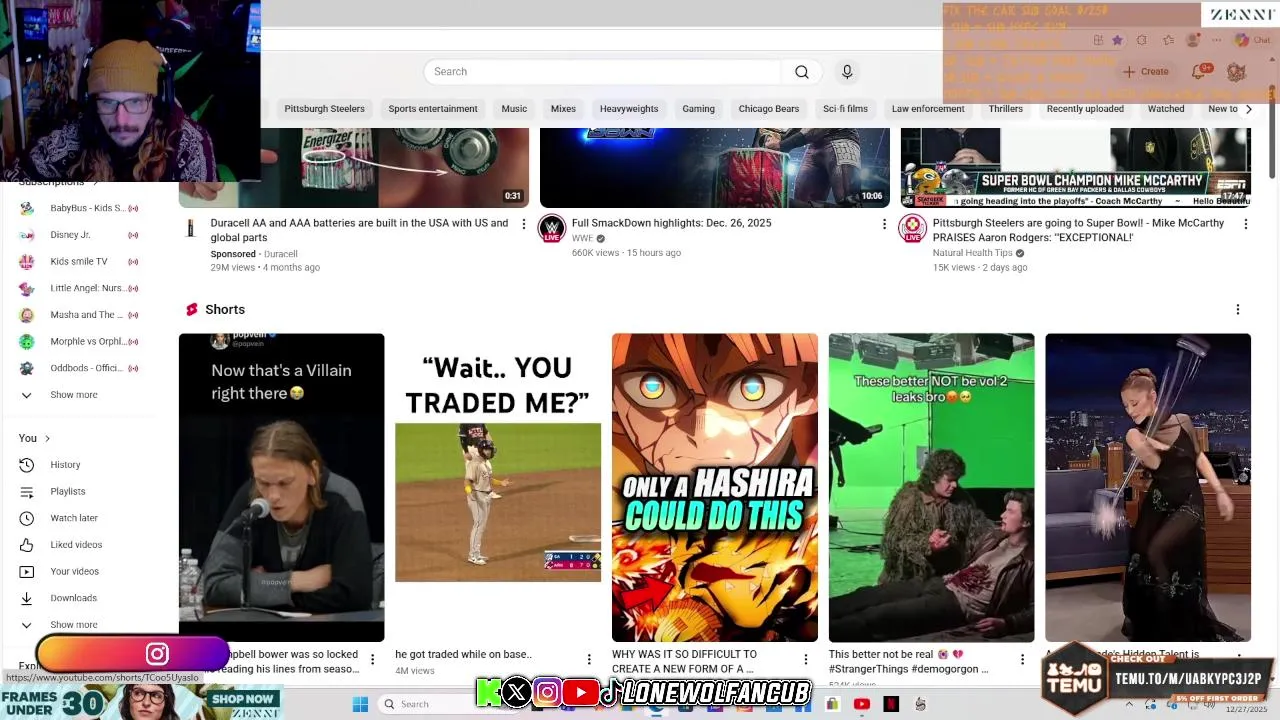The height and width of the screenshot is (720, 1280).
Task: Open Edge favorites list icon
Action: pyautogui.click(x=1168, y=41)
